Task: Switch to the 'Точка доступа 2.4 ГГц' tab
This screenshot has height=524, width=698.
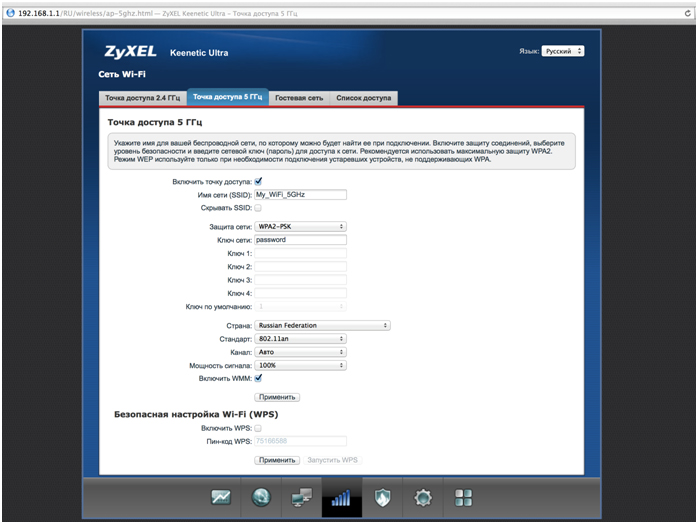Action: [x=143, y=98]
